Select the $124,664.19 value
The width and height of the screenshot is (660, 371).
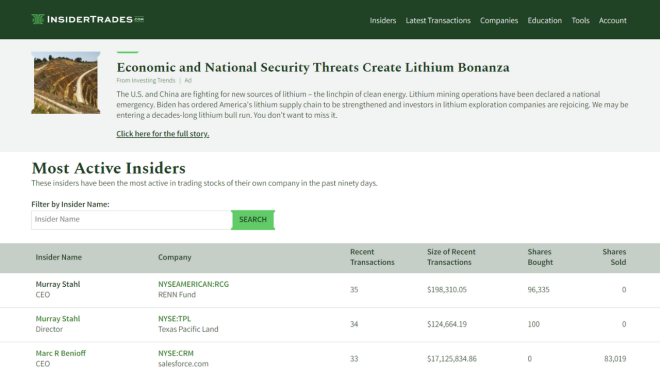point(447,324)
